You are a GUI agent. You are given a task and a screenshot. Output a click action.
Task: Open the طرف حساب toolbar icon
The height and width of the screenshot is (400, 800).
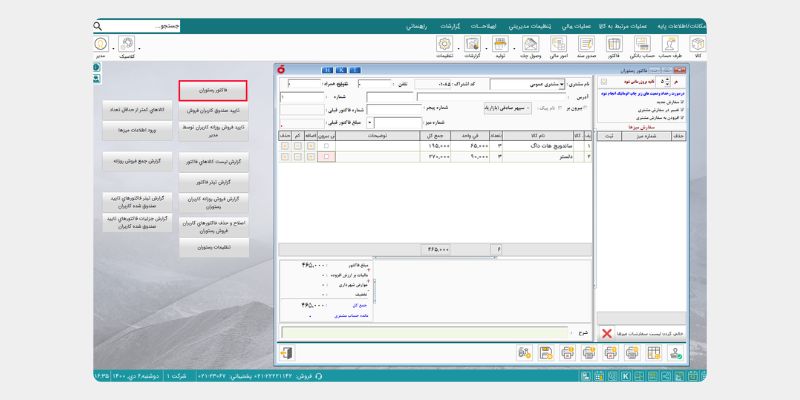pyautogui.click(x=669, y=44)
